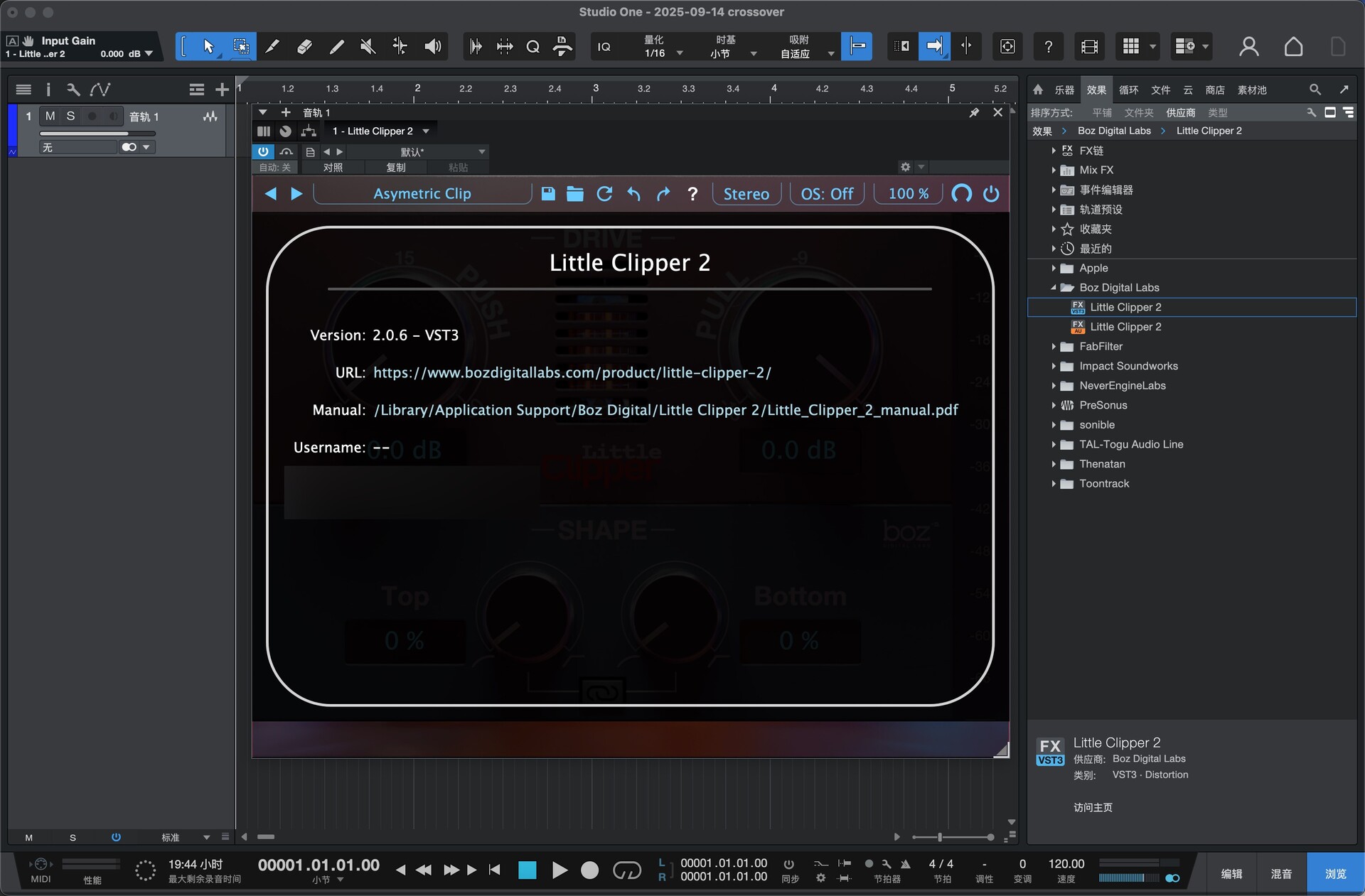Open the browser search icon

click(1315, 90)
